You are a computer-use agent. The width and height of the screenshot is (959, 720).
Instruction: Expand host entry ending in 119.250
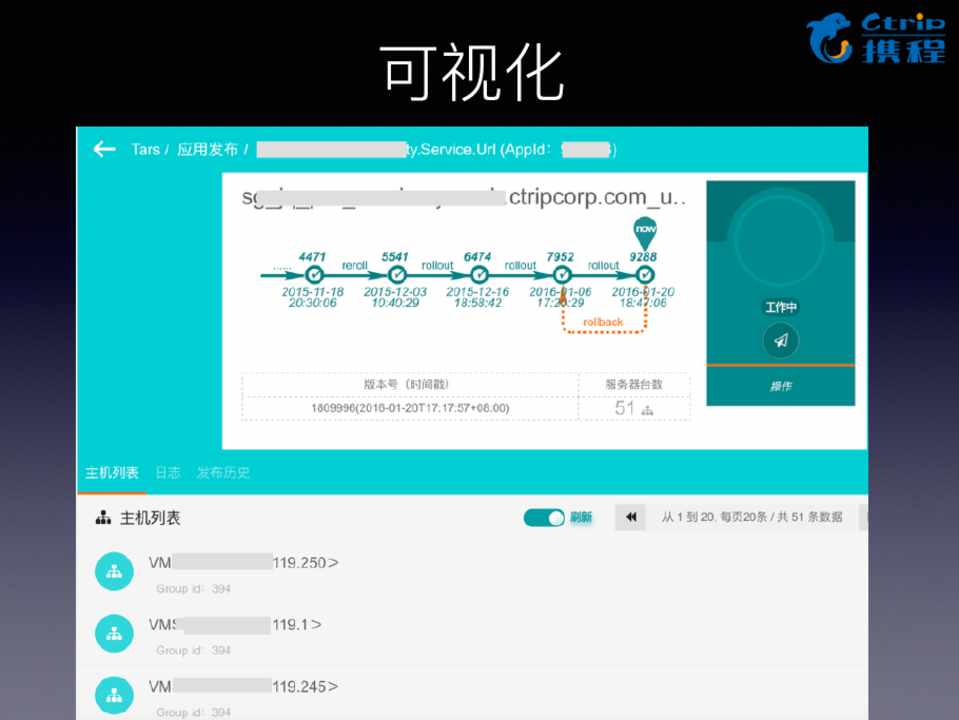click(x=333, y=563)
